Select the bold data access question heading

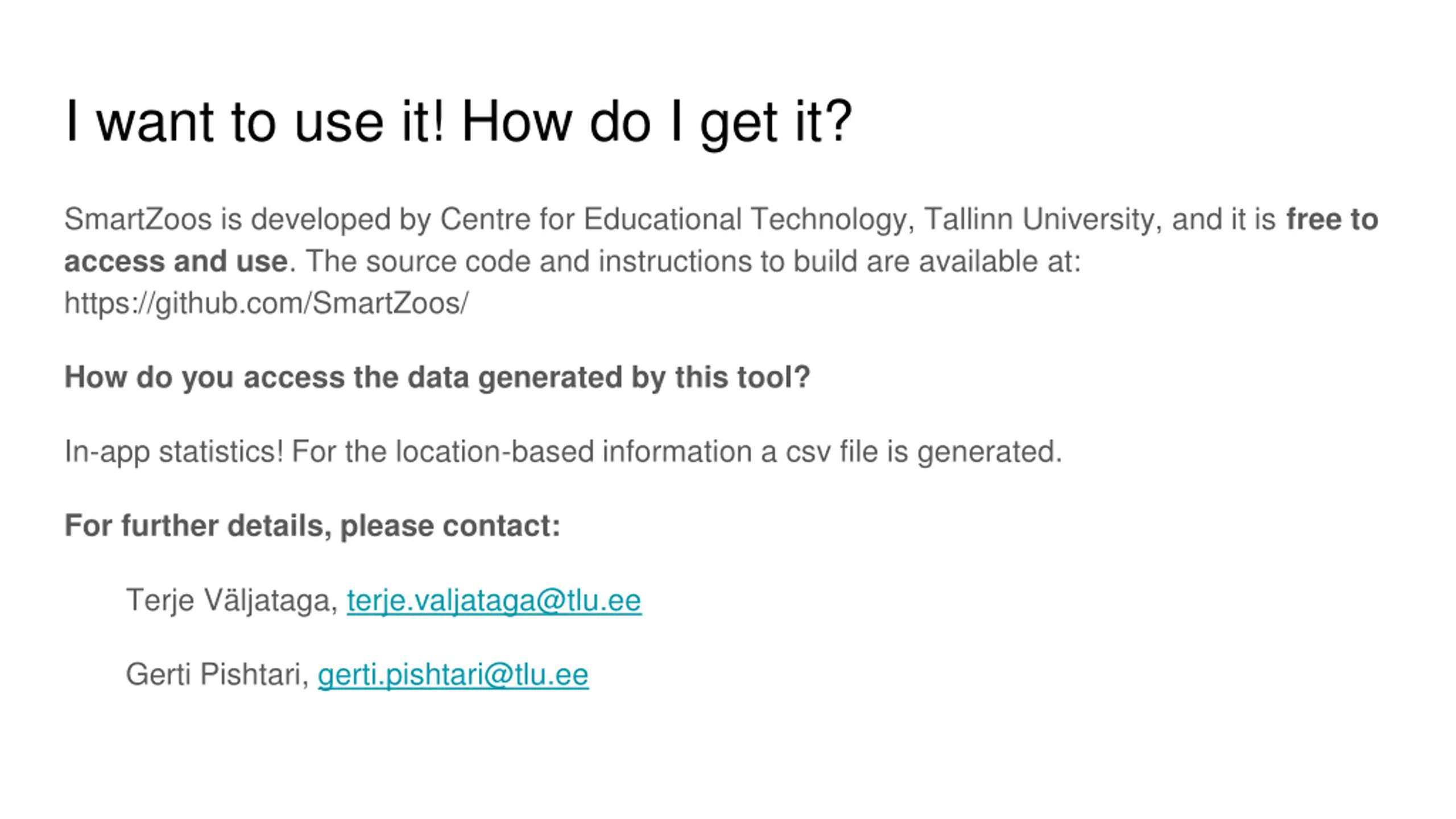coord(437,378)
